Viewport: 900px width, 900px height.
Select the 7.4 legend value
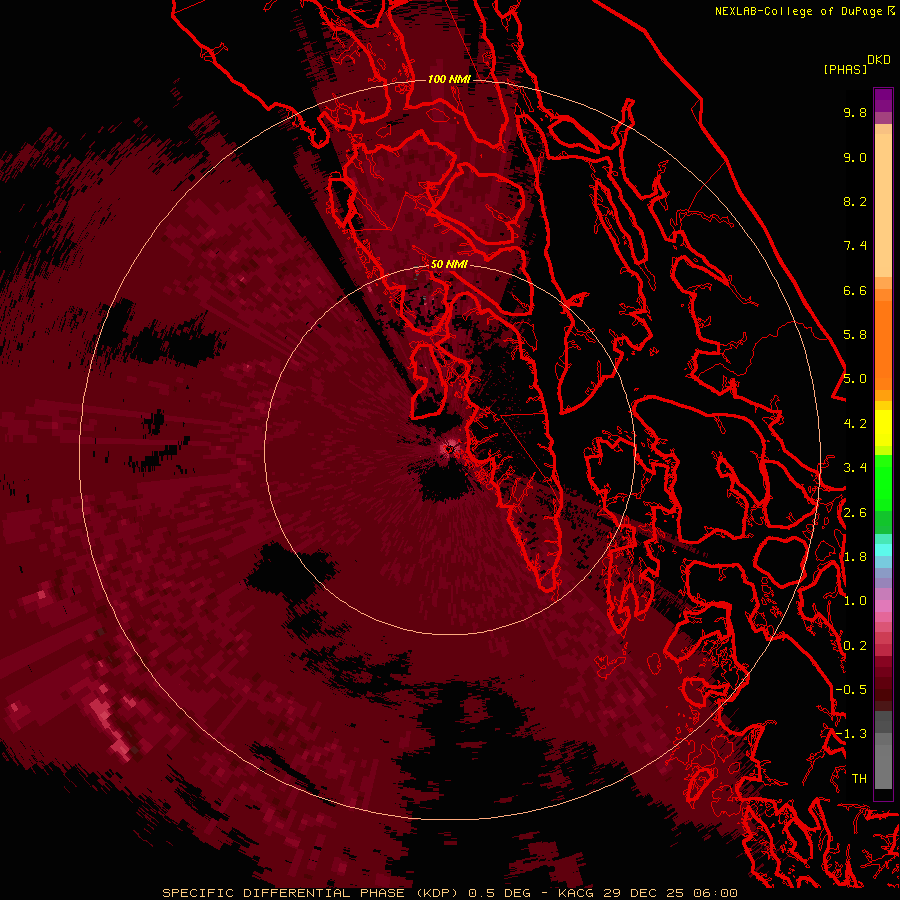[x=855, y=246]
